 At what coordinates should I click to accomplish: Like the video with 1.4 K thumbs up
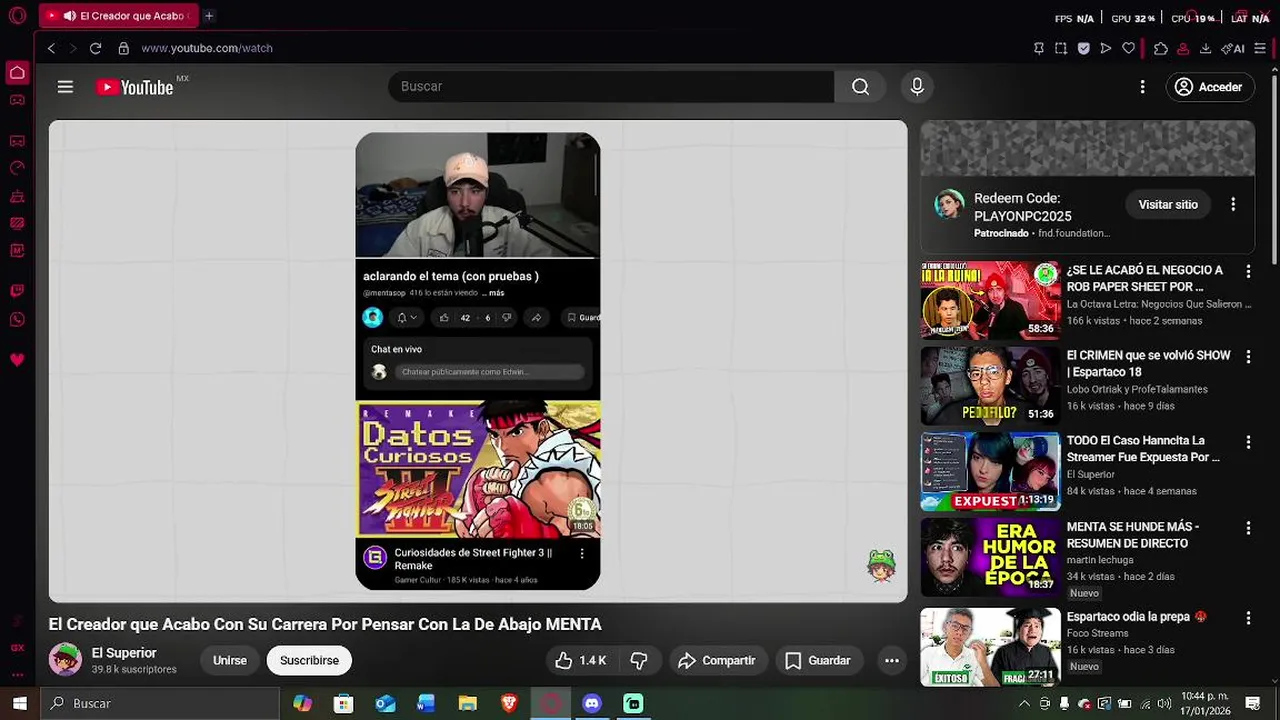(581, 660)
